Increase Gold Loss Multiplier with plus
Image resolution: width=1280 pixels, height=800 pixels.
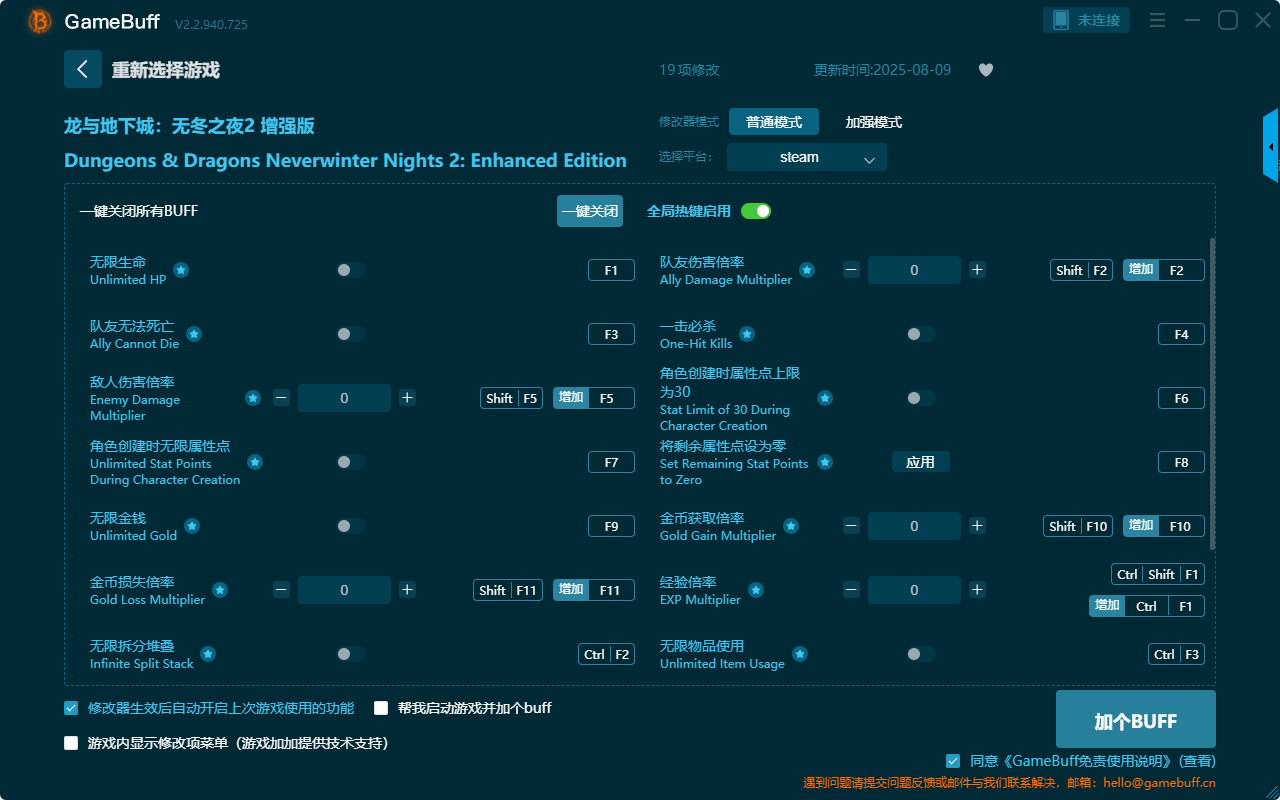[x=407, y=590]
